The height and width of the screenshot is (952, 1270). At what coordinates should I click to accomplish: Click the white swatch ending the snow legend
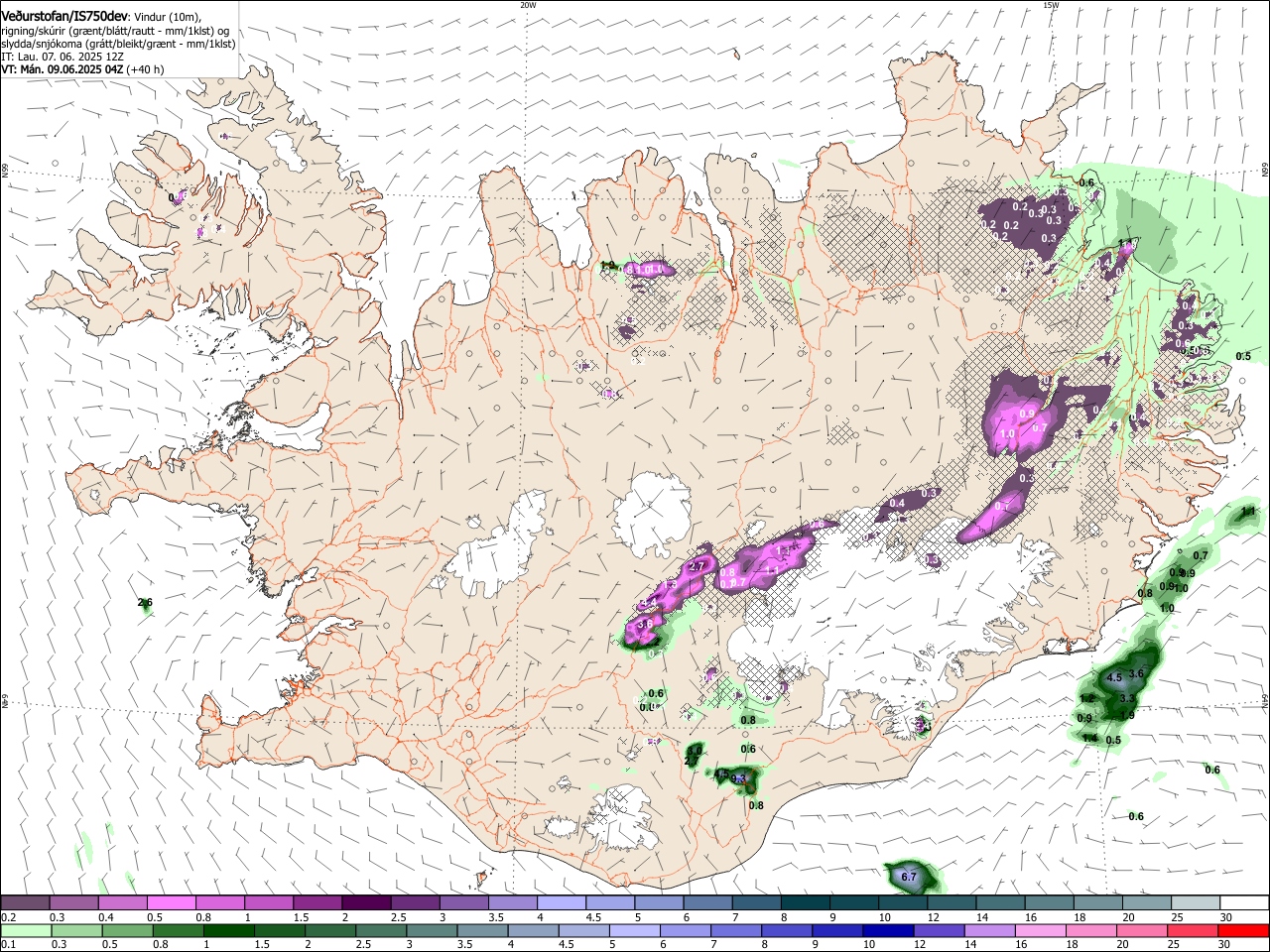(1244, 902)
